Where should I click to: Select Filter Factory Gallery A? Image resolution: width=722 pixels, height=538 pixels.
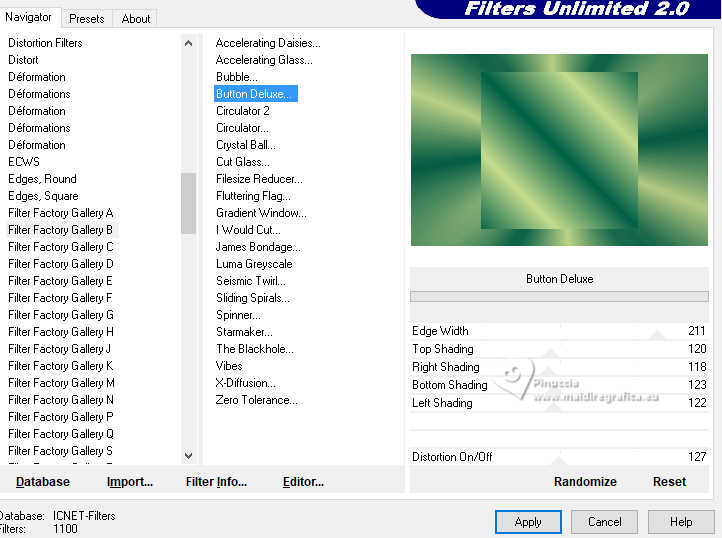61,213
